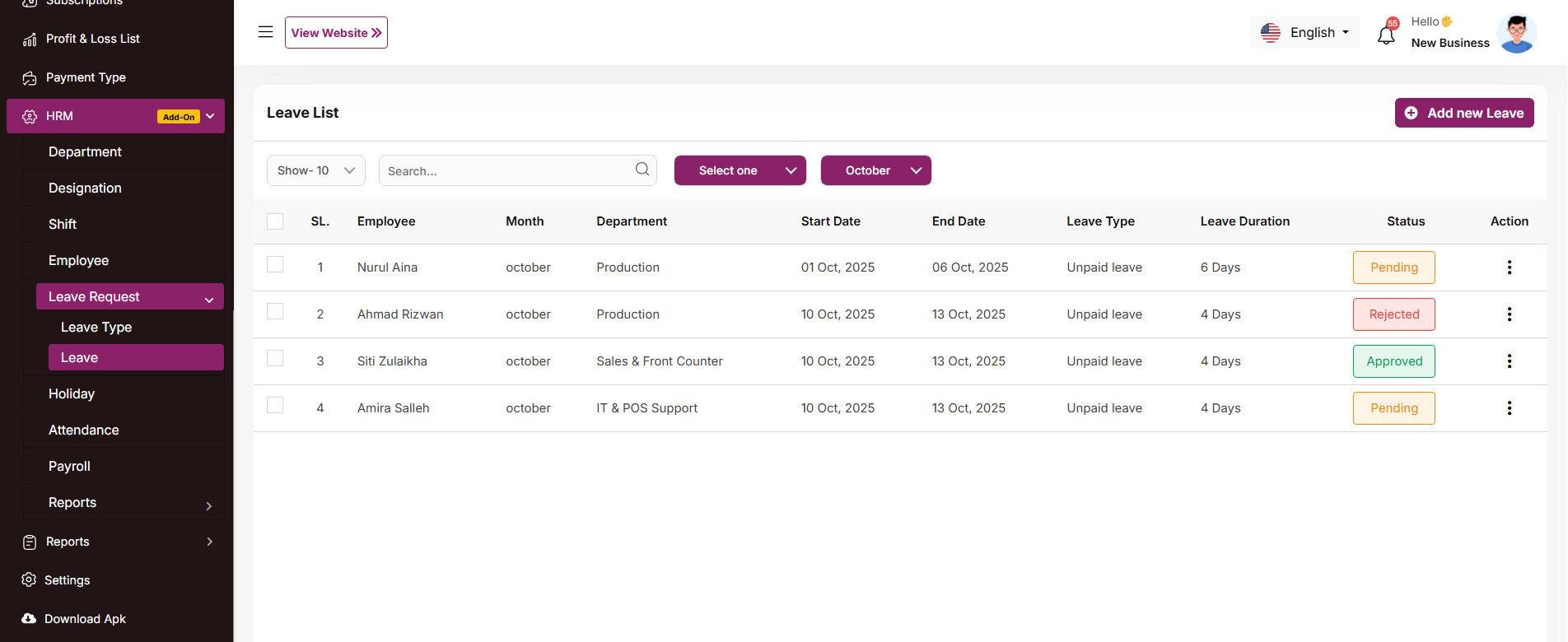This screenshot has width=1568, height=642.
Task: Click the Download Apk cloud icon
Action: click(29, 619)
